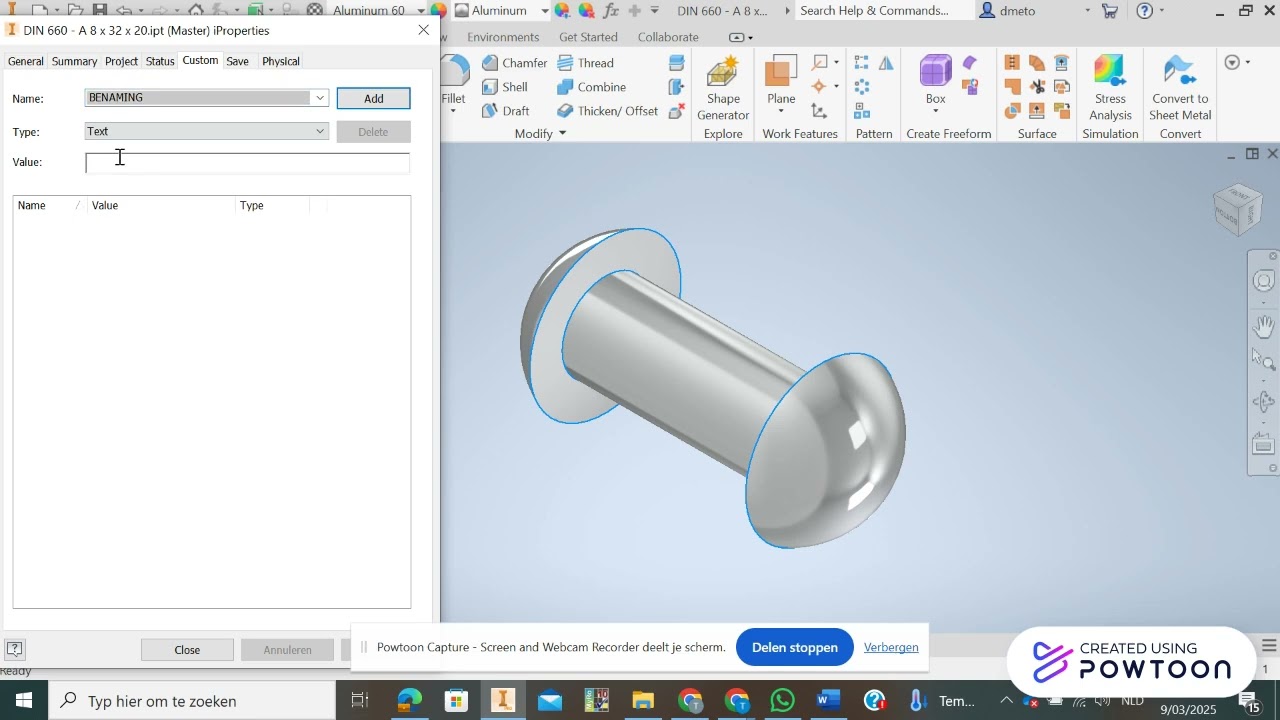Click the ViewCube in the viewport
This screenshot has width=1280, height=720.
pyautogui.click(x=1238, y=208)
